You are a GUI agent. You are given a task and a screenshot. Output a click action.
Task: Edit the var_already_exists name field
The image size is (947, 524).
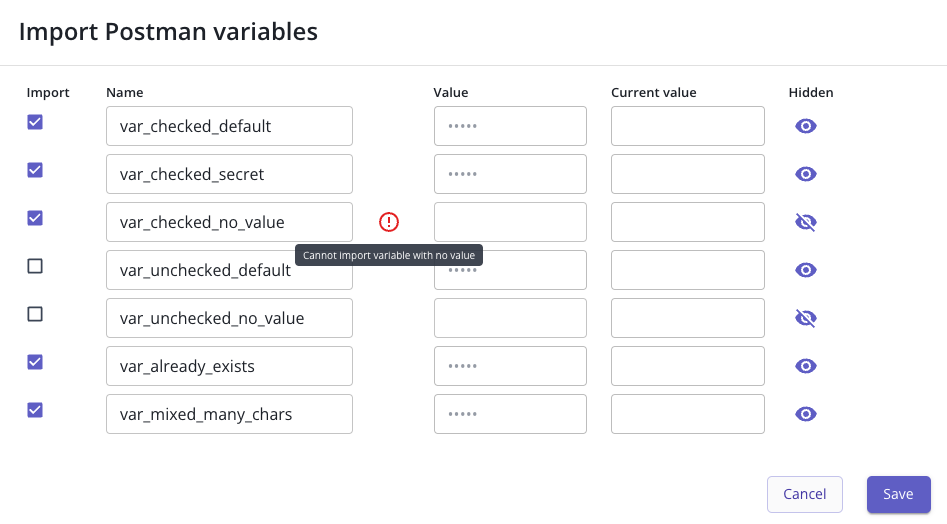pos(230,366)
